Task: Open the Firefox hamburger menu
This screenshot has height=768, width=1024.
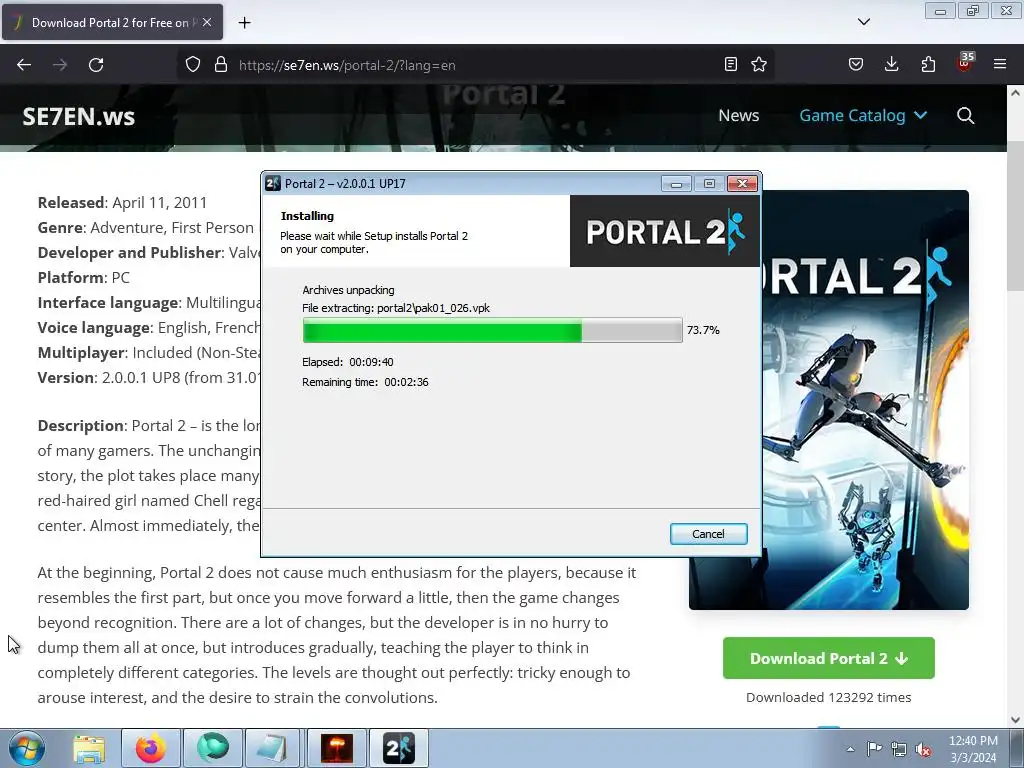Action: [1000, 64]
